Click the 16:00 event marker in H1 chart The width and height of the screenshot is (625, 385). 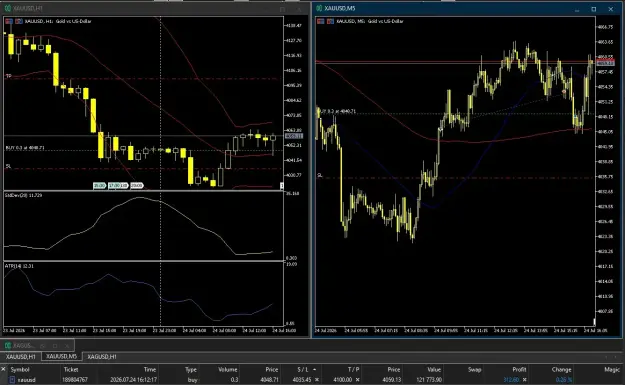[x=99, y=185]
